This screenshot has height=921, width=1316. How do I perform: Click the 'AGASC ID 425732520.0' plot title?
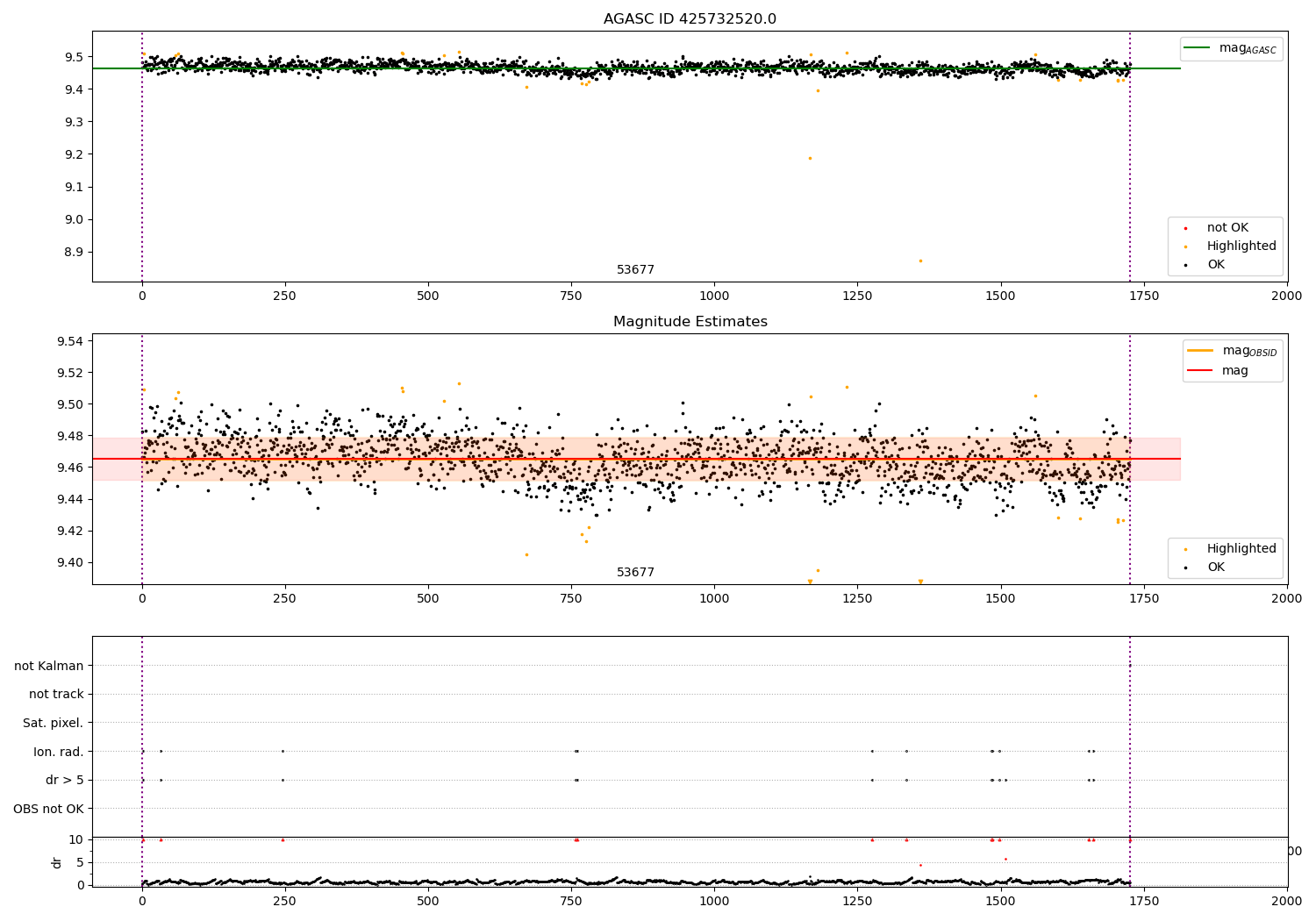coord(690,19)
